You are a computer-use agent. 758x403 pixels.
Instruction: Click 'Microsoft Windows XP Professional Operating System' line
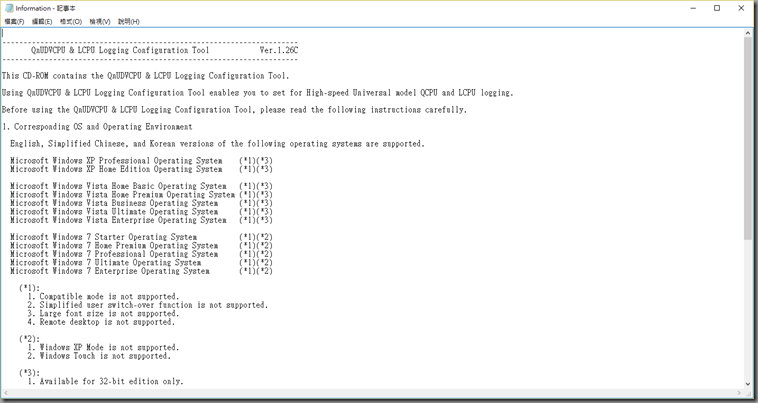pos(141,160)
